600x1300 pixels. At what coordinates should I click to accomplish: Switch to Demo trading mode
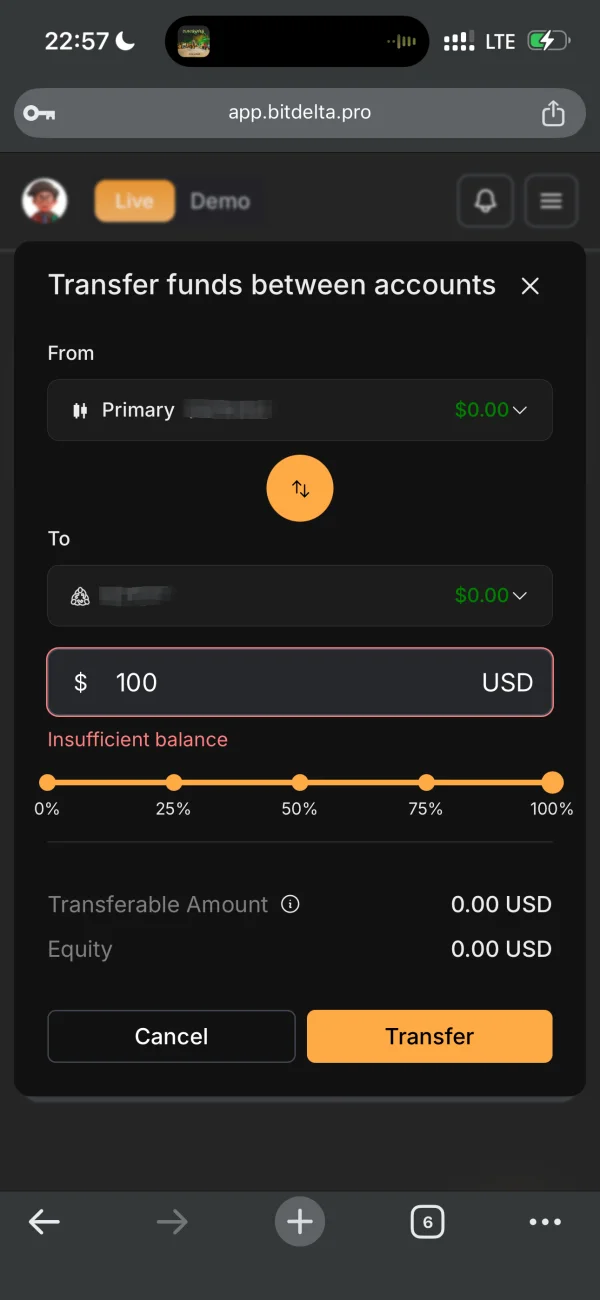pyautogui.click(x=220, y=201)
